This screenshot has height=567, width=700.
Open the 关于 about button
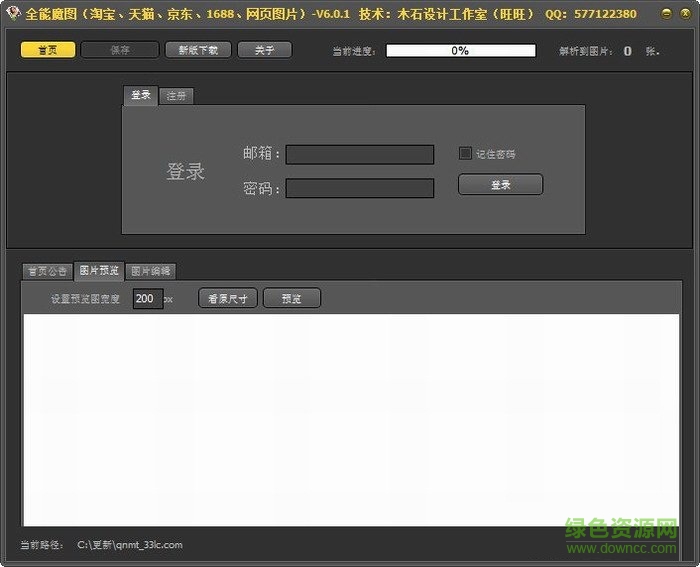[264, 50]
